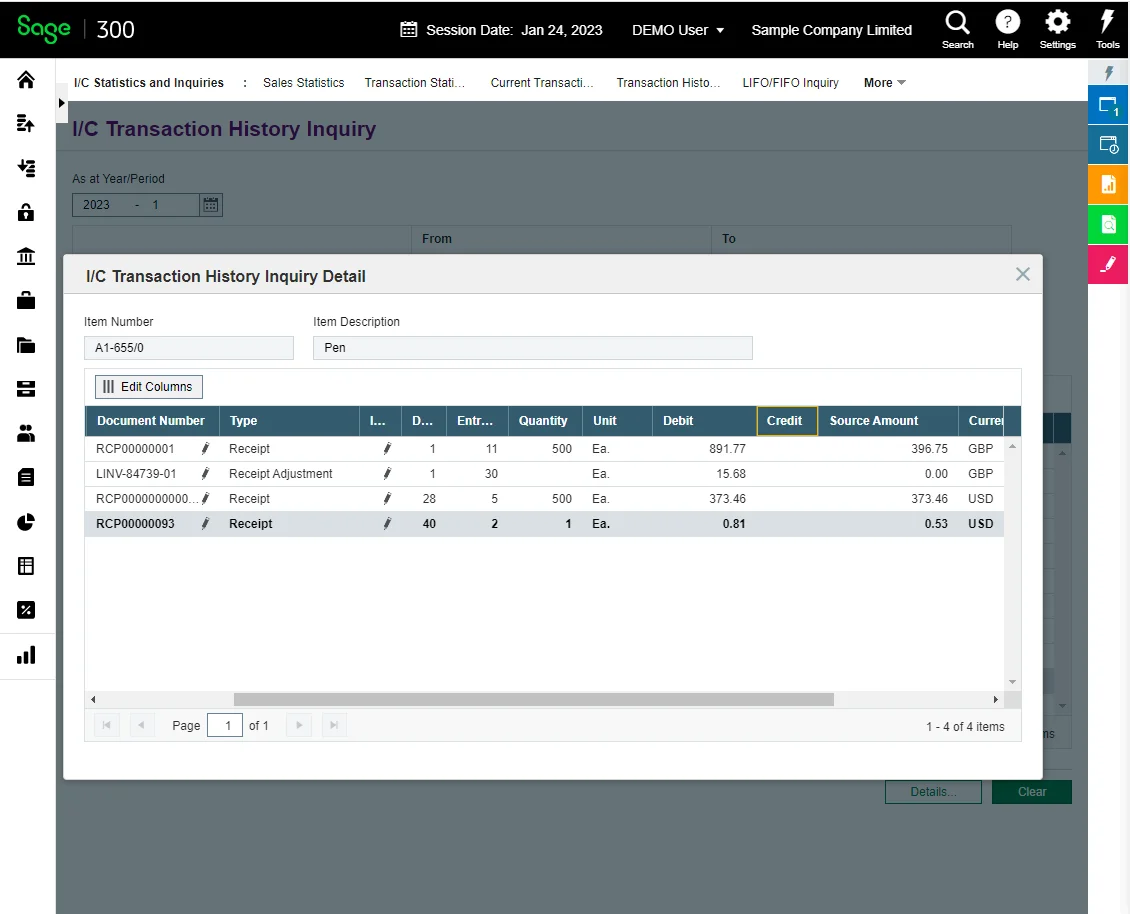Click the Edit Columns button
1130x914 pixels.
click(x=149, y=387)
